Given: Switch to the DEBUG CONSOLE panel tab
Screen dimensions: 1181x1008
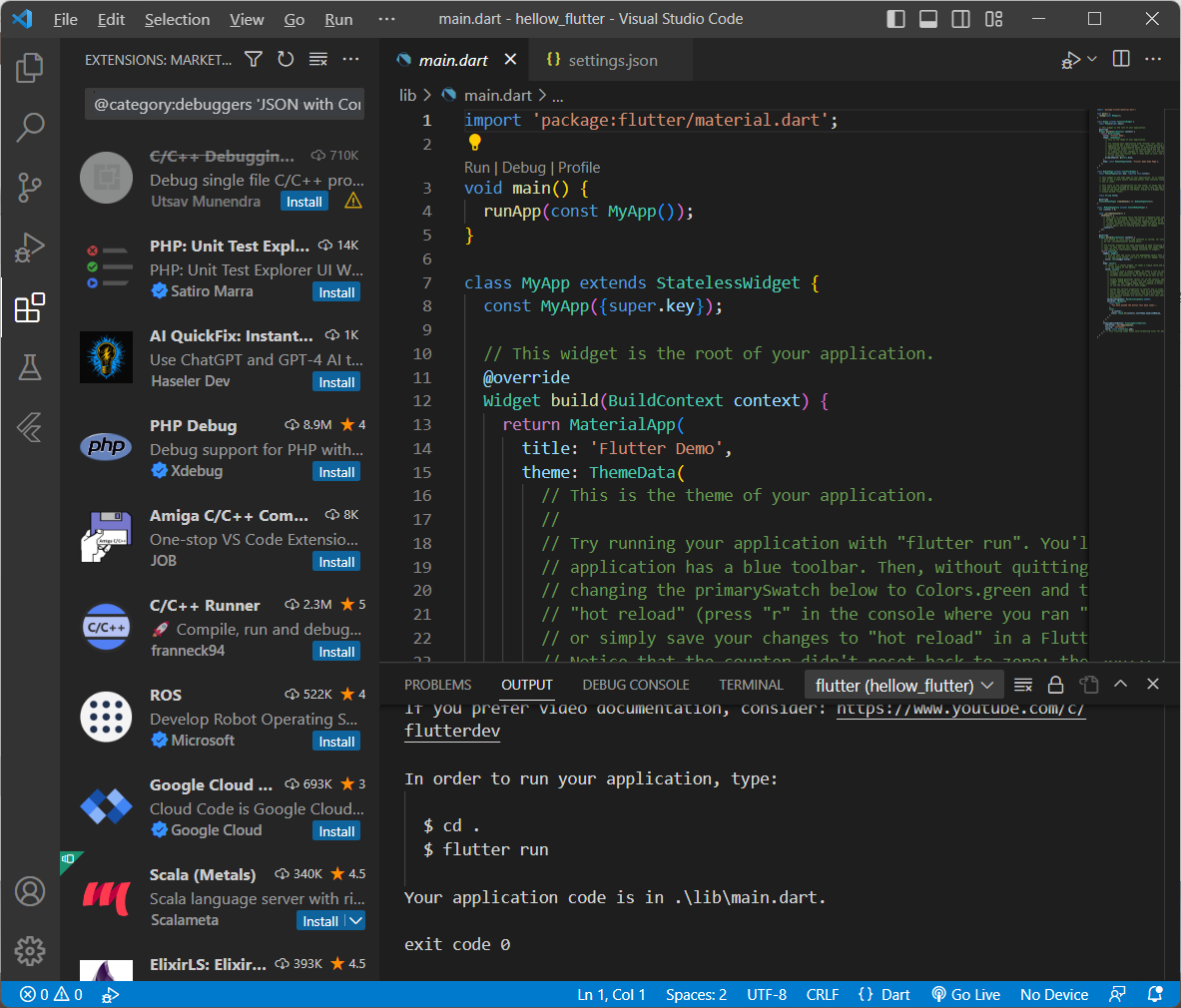Looking at the screenshot, I should coord(636,685).
